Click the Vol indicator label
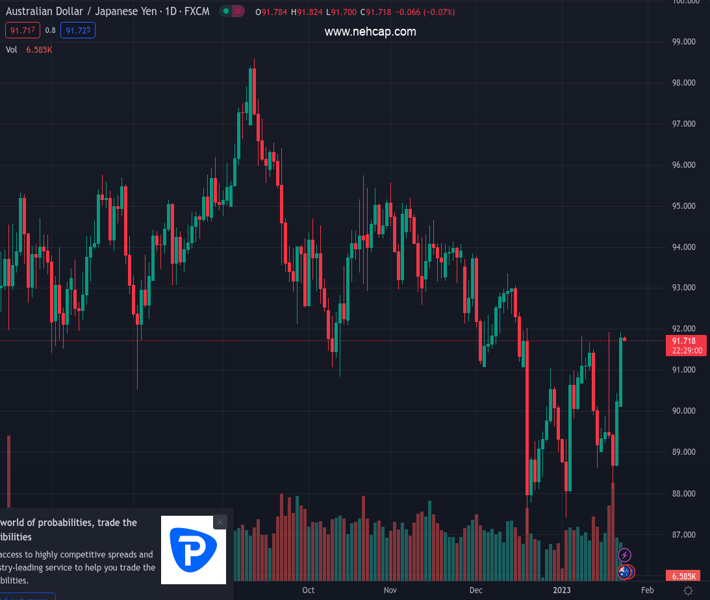Viewport: 710px width, 600px height. click(11, 49)
